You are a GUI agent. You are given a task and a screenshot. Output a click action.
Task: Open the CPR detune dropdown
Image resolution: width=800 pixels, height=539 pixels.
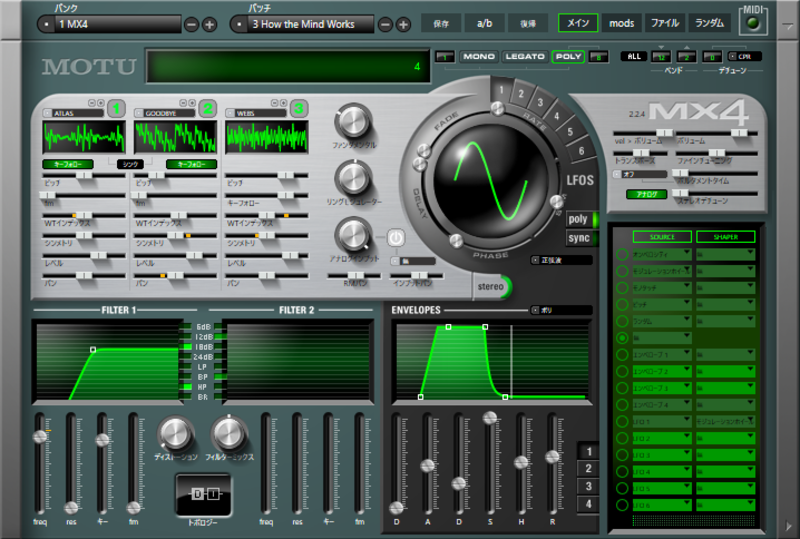pos(744,57)
